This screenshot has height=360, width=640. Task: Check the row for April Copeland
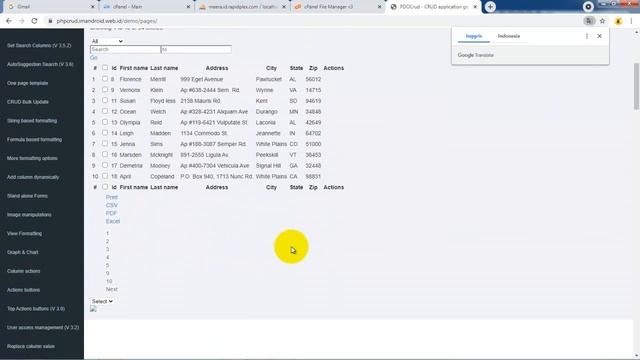[105, 176]
